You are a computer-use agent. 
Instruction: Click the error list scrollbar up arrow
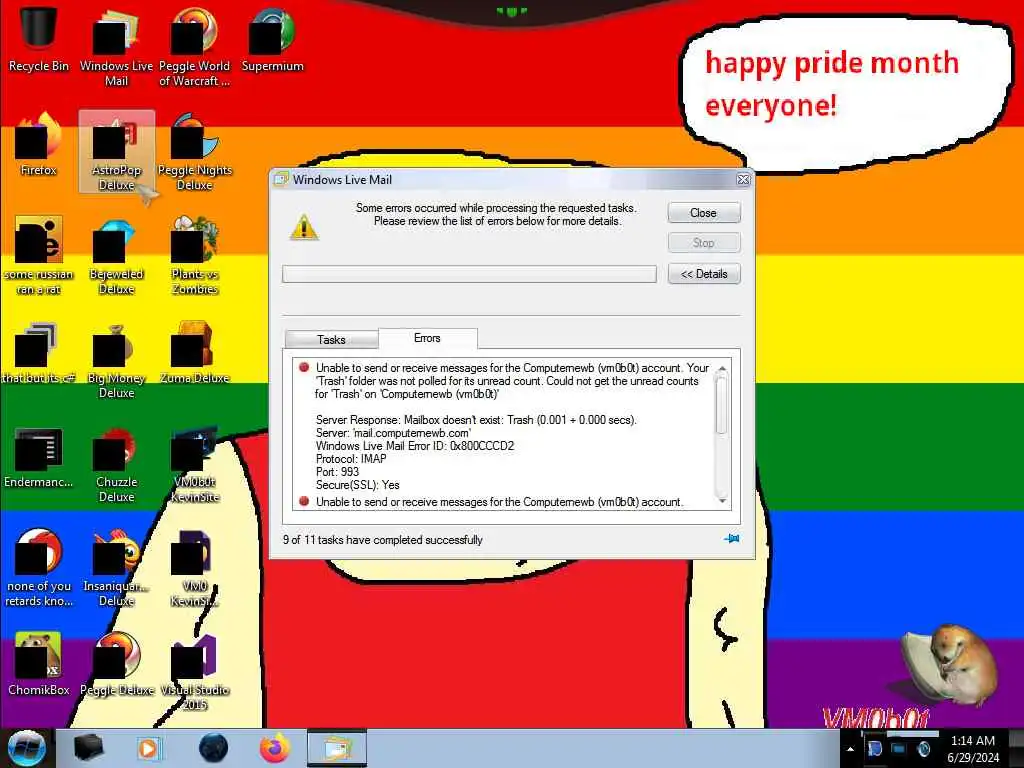pyautogui.click(x=722, y=370)
